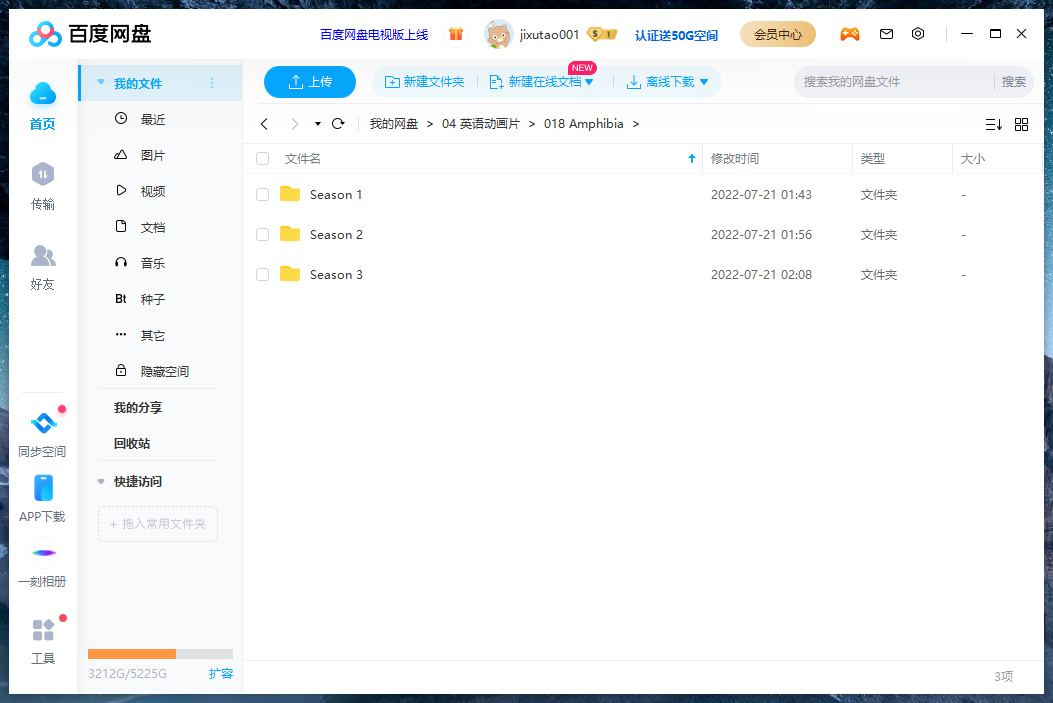Click the Season 3 folder icon
The width and height of the screenshot is (1053, 703).
point(290,274)
